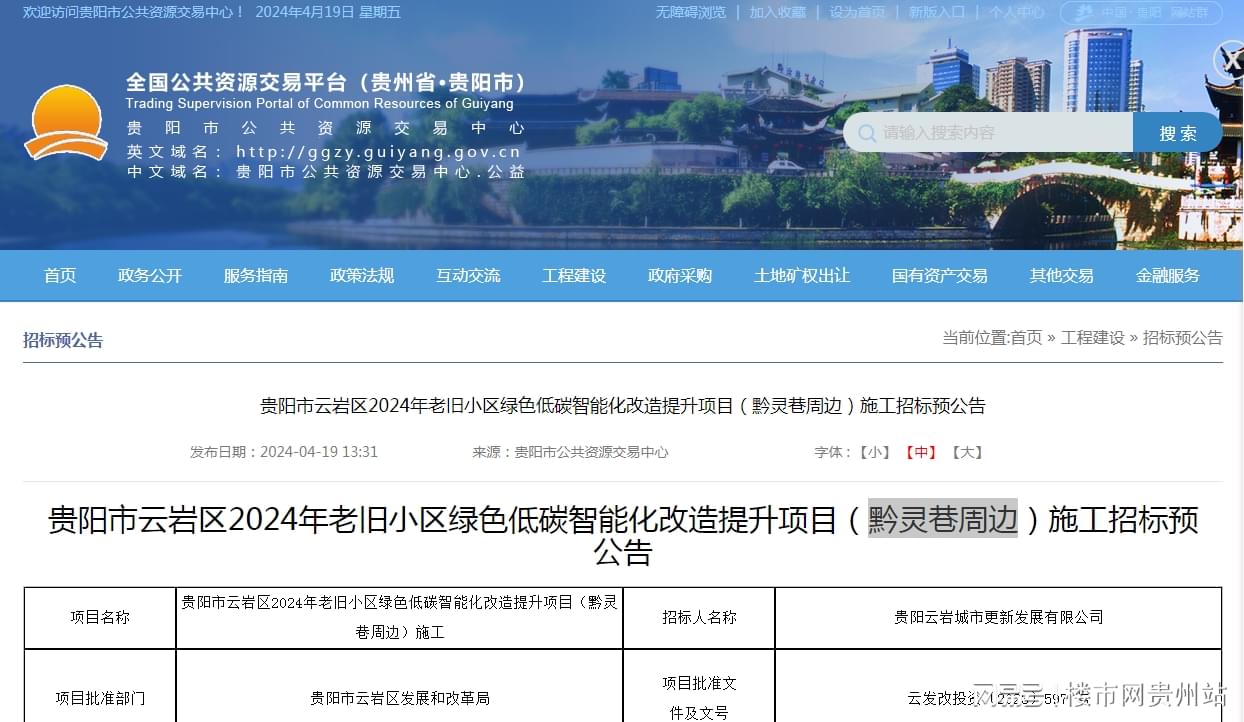The height and width of the screenshot is (722, 1244).
Task: Click the 招标预公告 section heading
Action: (63, 341)
